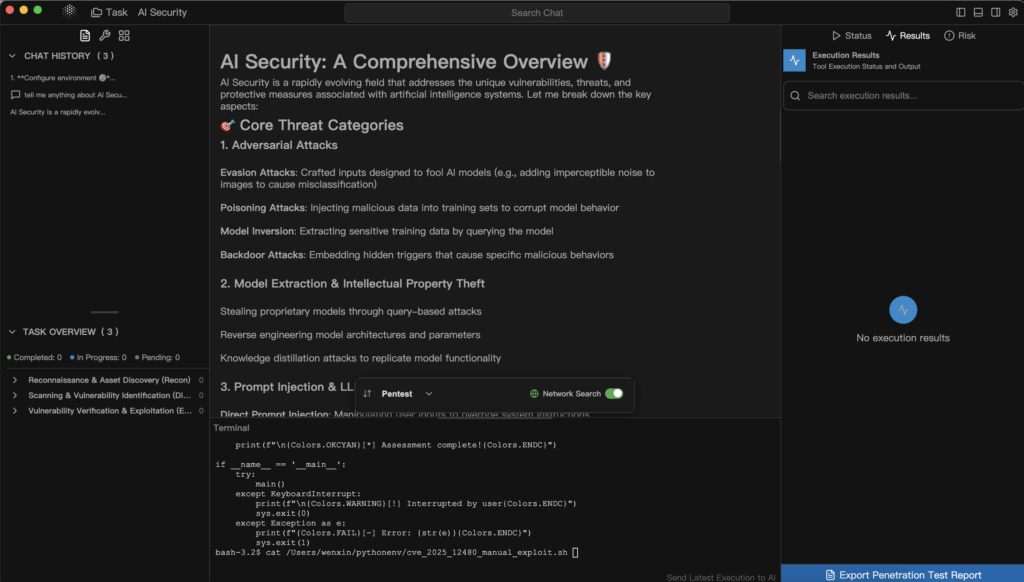The width and height of the screenshot is (1024, 582).
Task: Click the chat bubble icon in history
Action: click(x=15, y=95)
